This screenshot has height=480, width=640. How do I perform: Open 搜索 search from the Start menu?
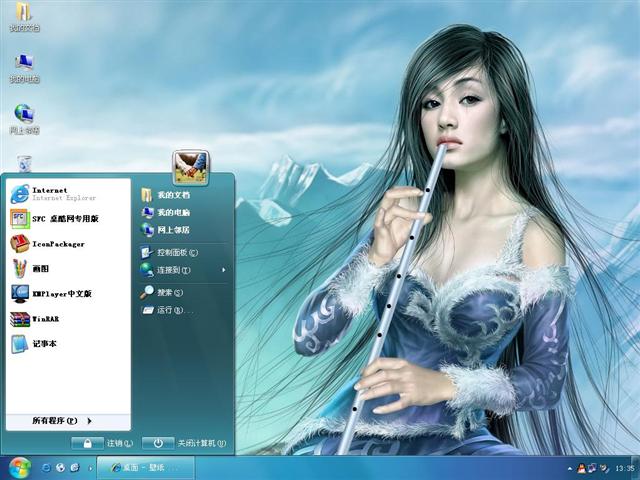(x=183, y=292)
